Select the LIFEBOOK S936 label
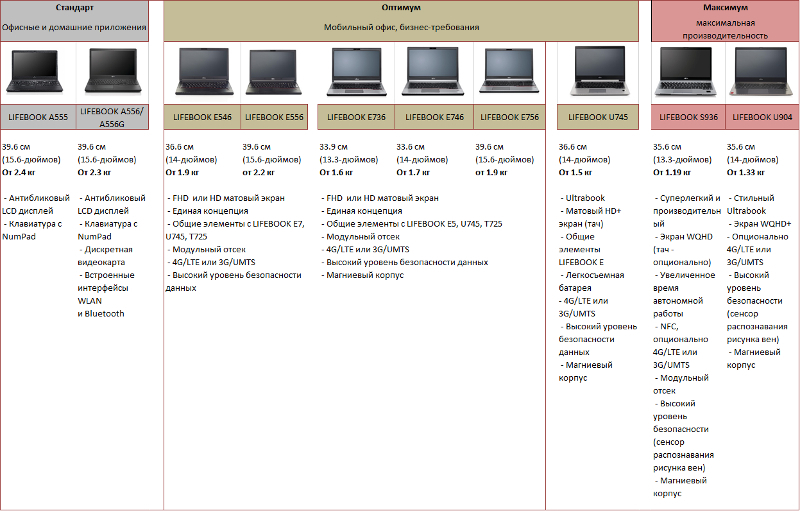Image resolution: width=800 pixels, height=511 pixels. click(x=688, y=117)
